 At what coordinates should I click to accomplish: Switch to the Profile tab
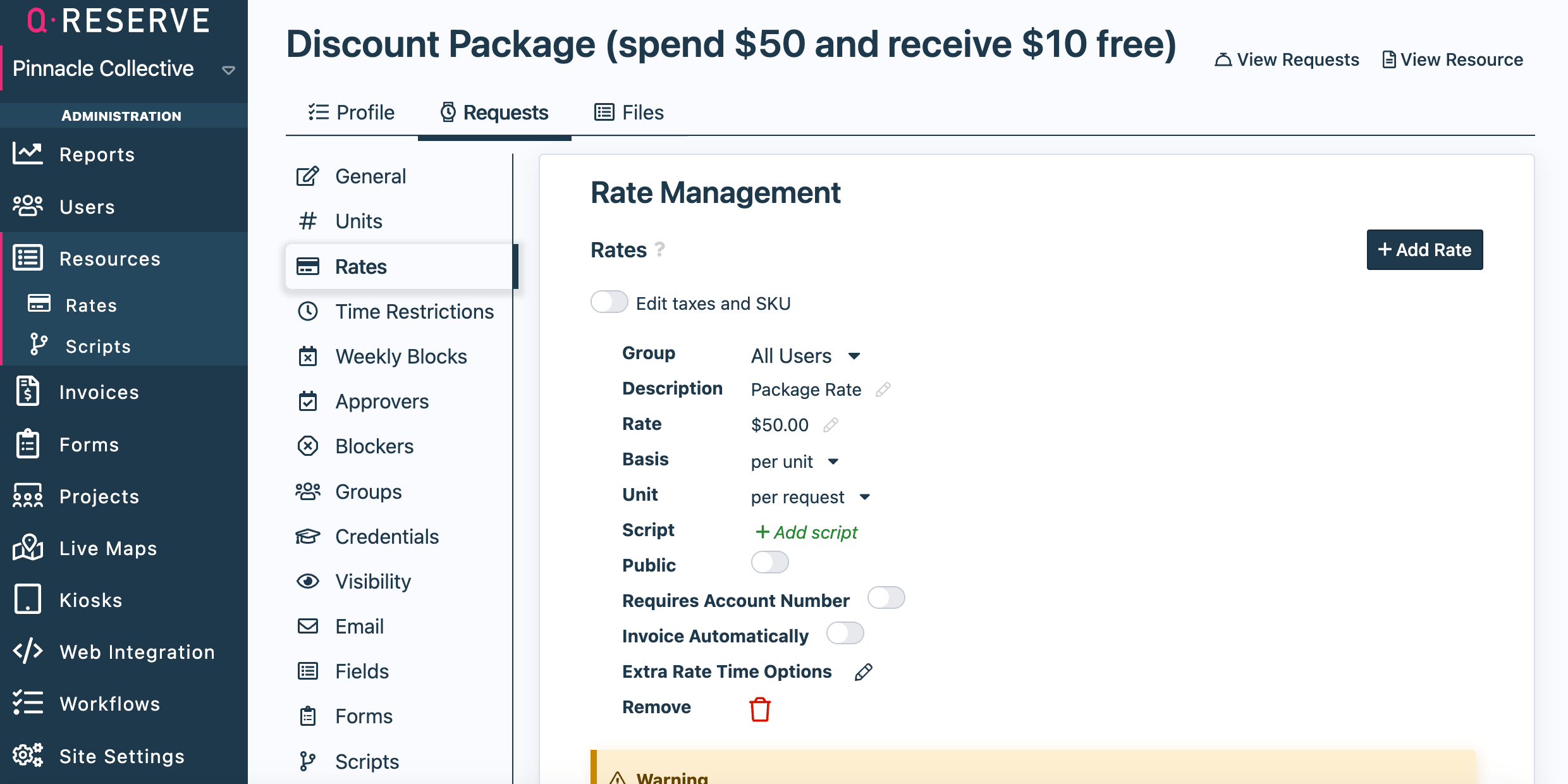coord(352,113)
